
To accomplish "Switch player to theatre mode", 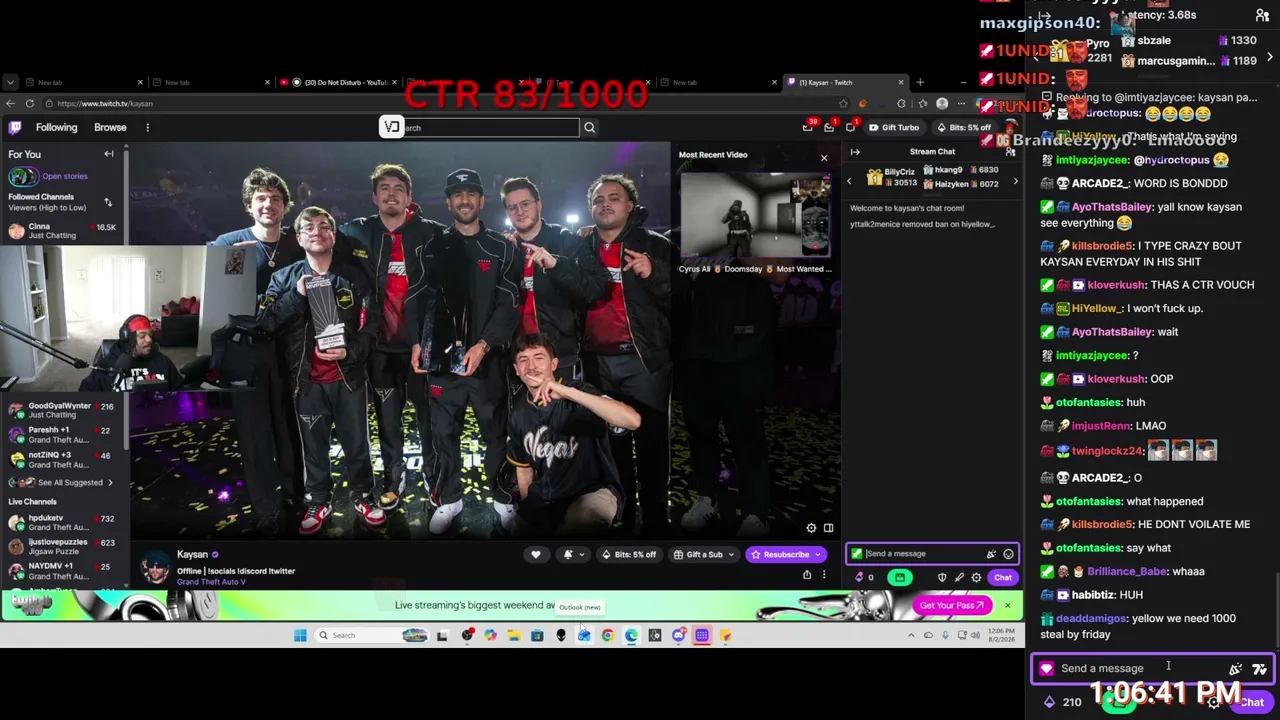I will [x=828, y=528].
